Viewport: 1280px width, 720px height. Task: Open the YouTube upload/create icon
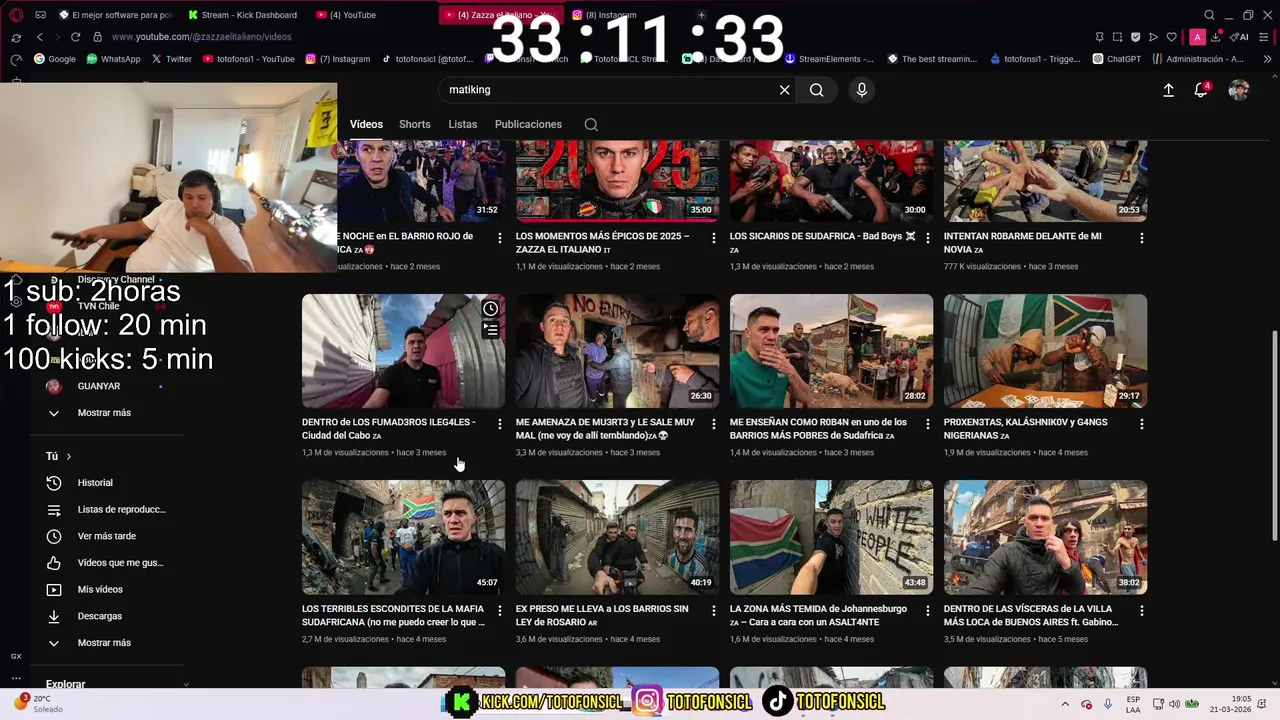[1168, 90]
